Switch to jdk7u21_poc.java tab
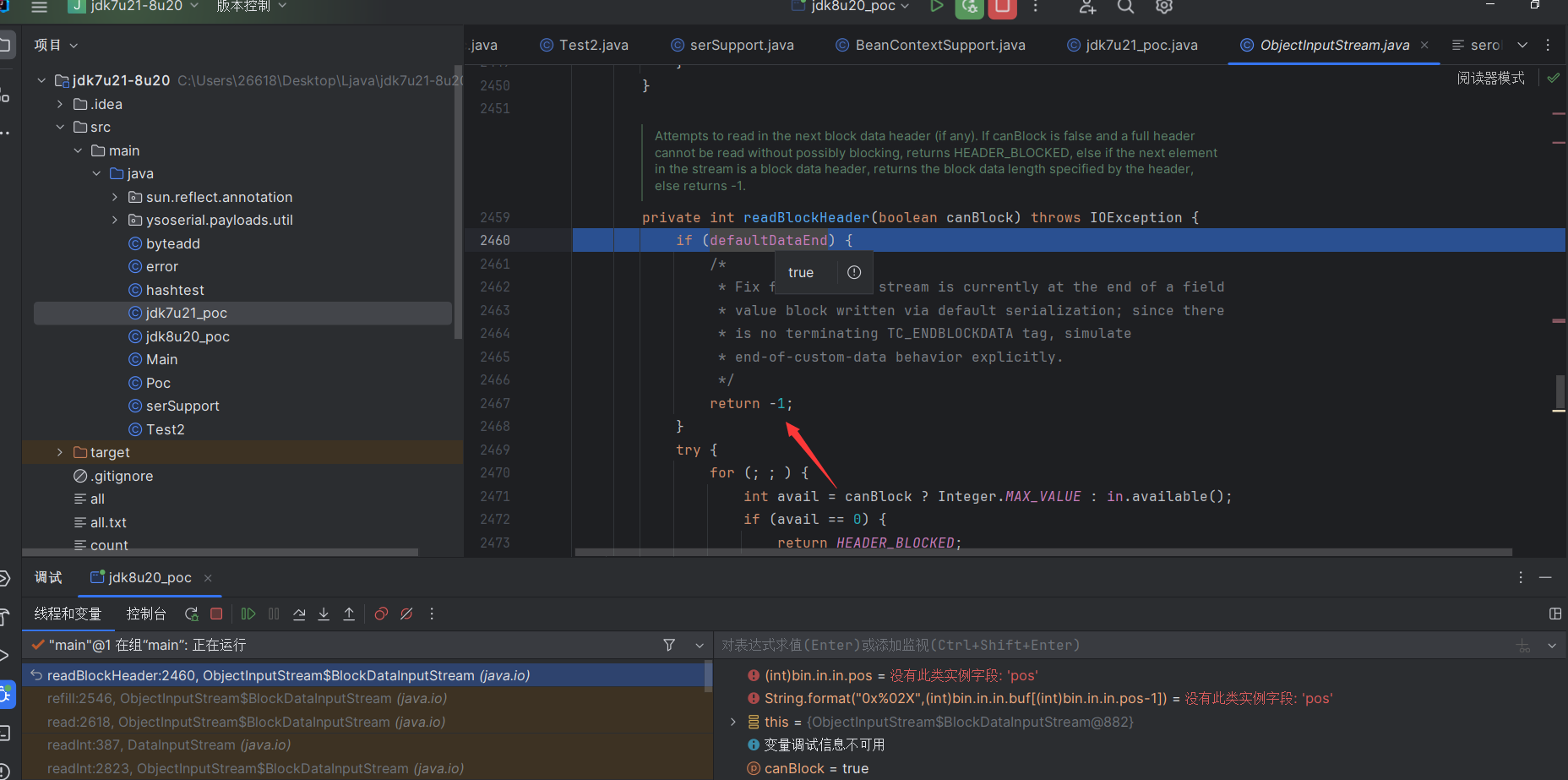Viewport: 1568px width, 780px height. [1132, 45]
